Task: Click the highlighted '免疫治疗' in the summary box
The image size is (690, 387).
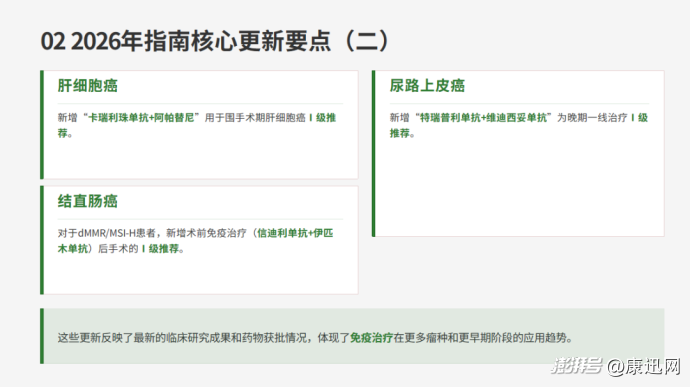Action: click(x=371, y=338)
